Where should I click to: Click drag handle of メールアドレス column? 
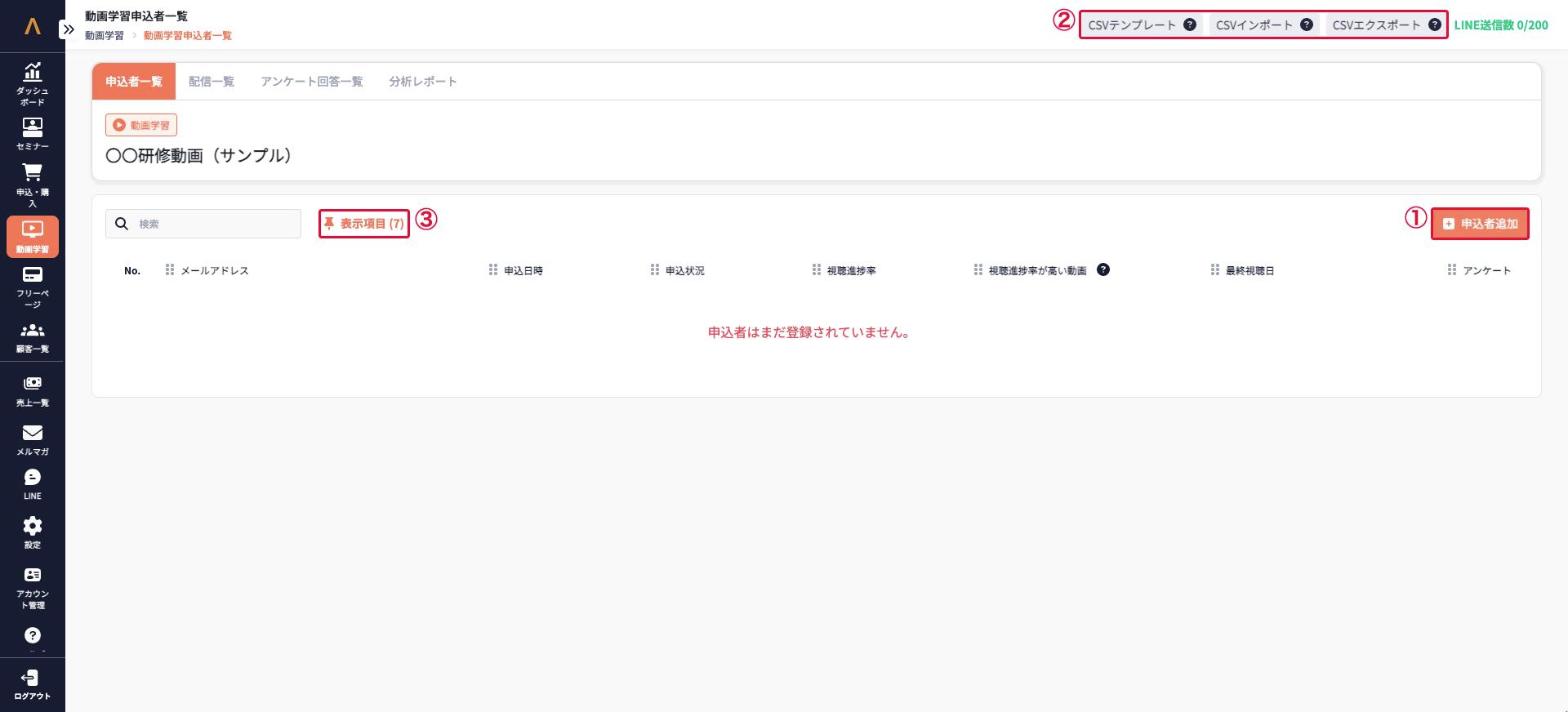170,270
